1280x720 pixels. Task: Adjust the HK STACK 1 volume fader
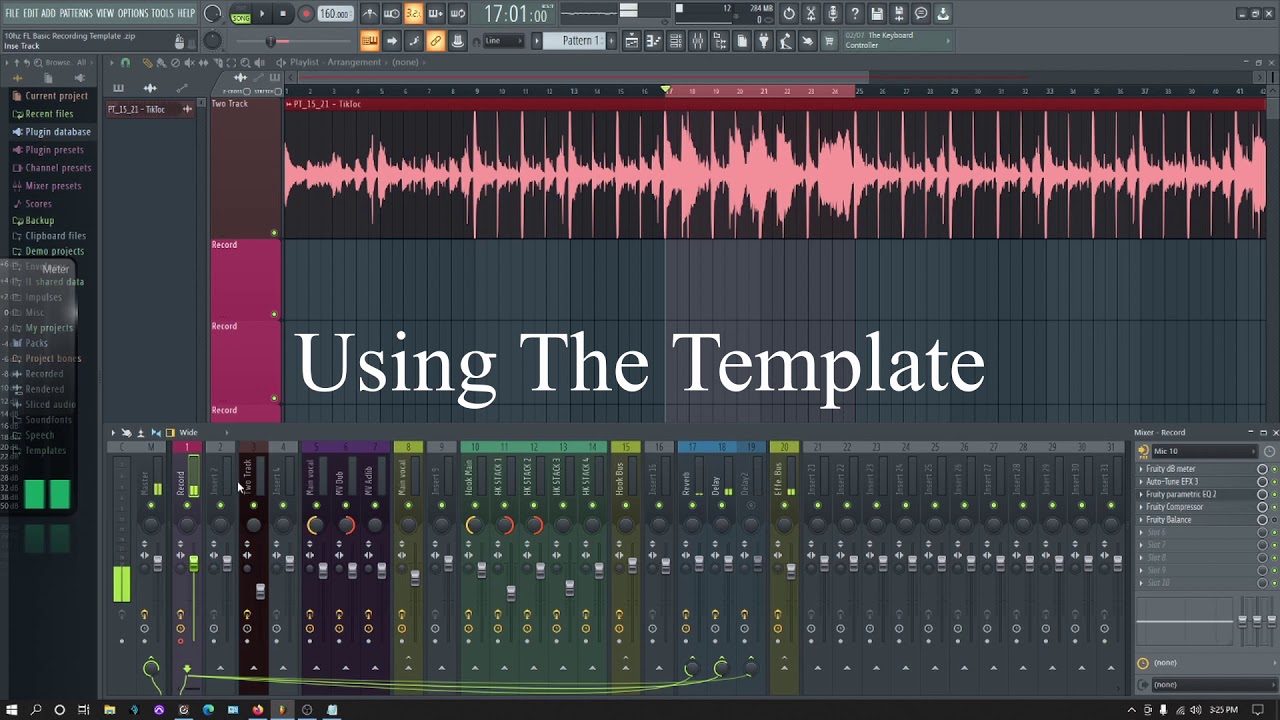pyautogui.click(x=511, y=592)
